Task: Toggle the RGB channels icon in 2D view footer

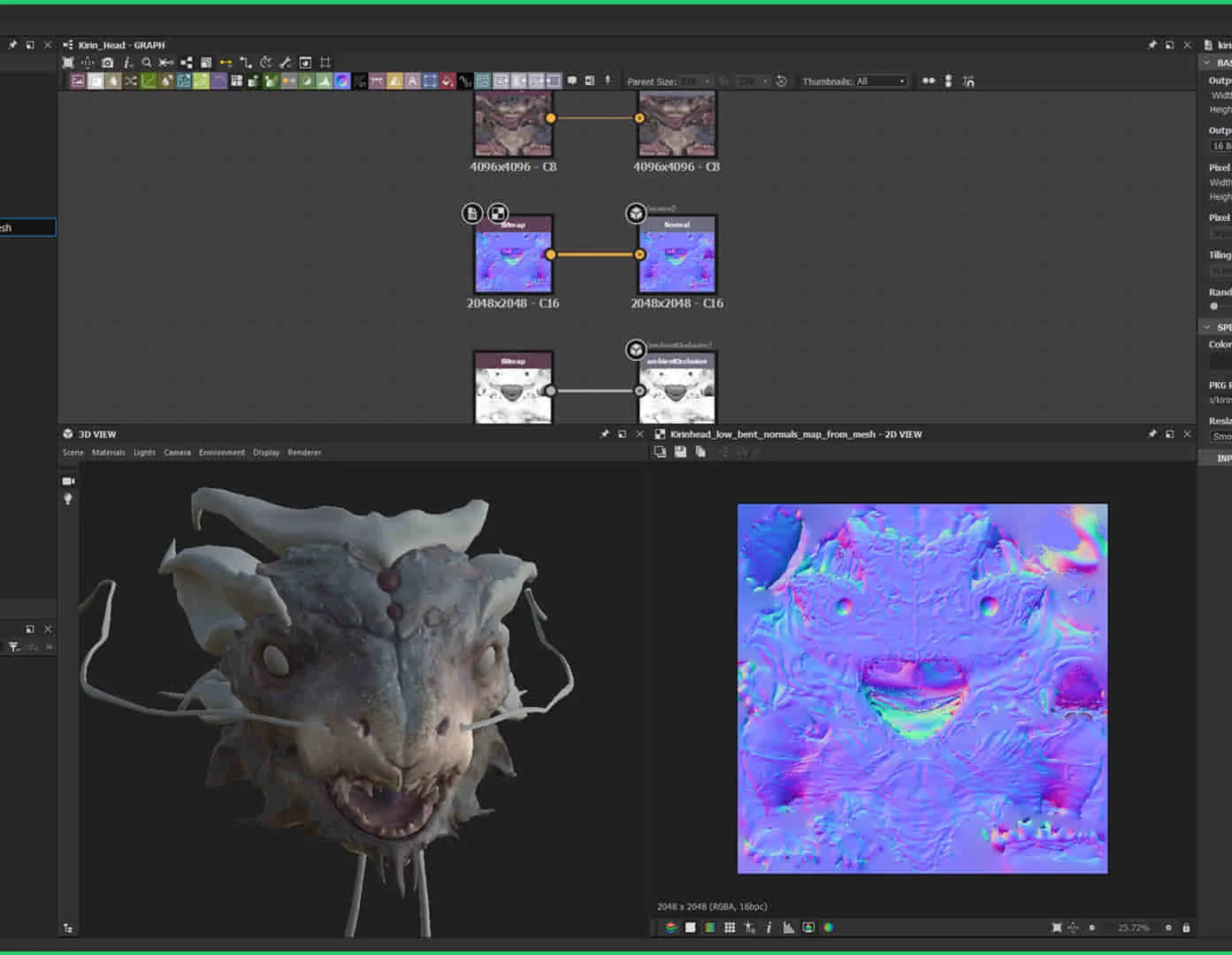Action: pos(709,928)
